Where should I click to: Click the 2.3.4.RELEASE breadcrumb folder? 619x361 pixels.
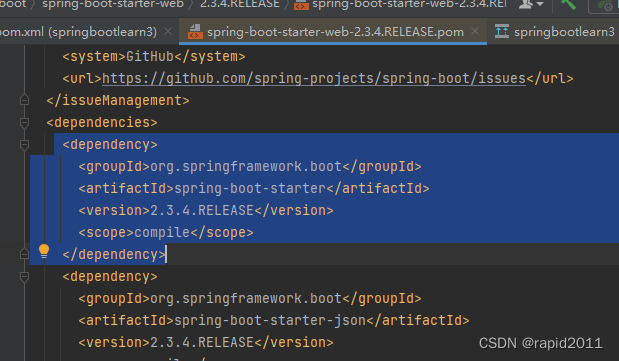pyautogui.click(x=240, y=4)
